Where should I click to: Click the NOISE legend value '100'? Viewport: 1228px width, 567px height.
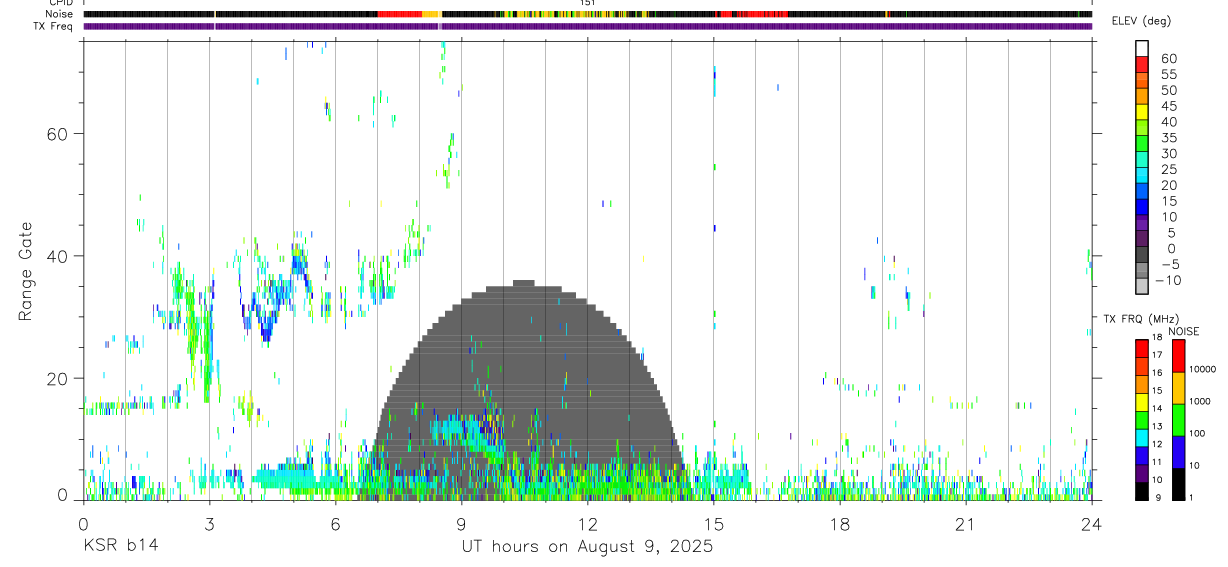tap(1199, 434)
